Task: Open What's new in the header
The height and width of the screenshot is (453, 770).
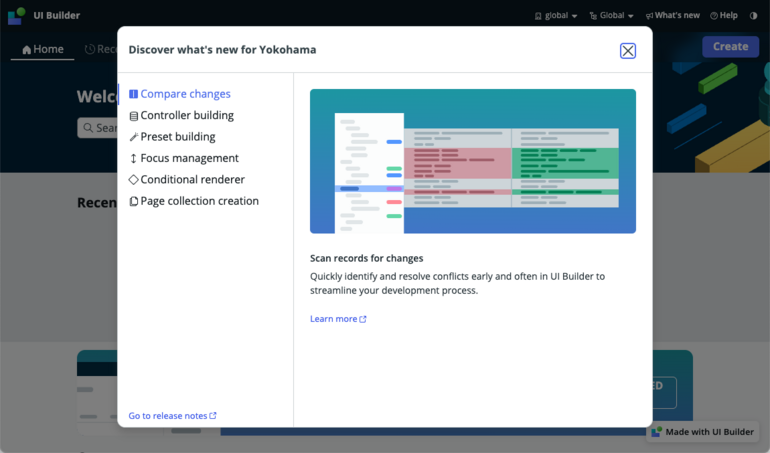Action: point(672,16)
